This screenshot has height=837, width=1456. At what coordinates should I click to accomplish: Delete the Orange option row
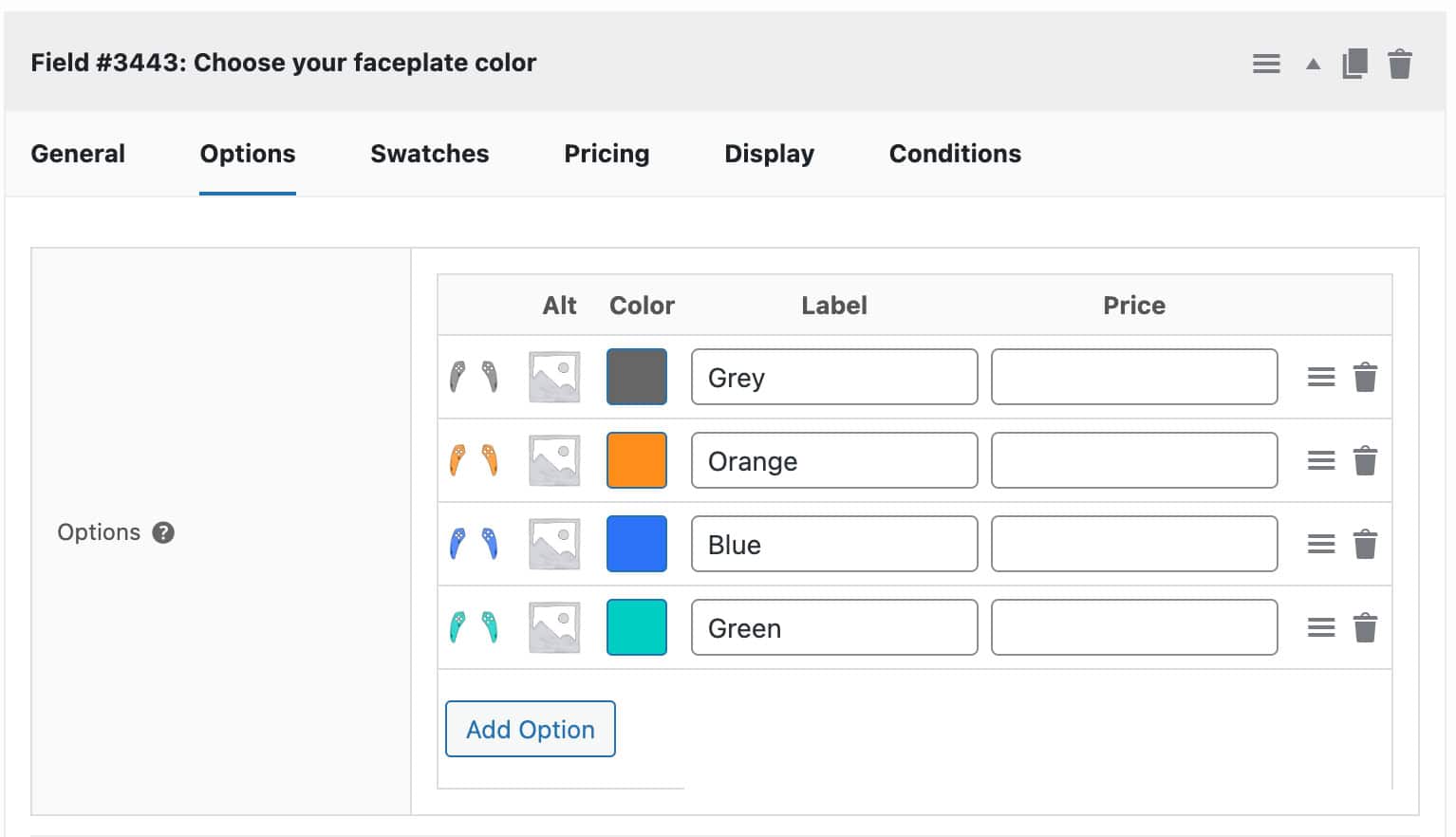click(x=1367, y=460)
